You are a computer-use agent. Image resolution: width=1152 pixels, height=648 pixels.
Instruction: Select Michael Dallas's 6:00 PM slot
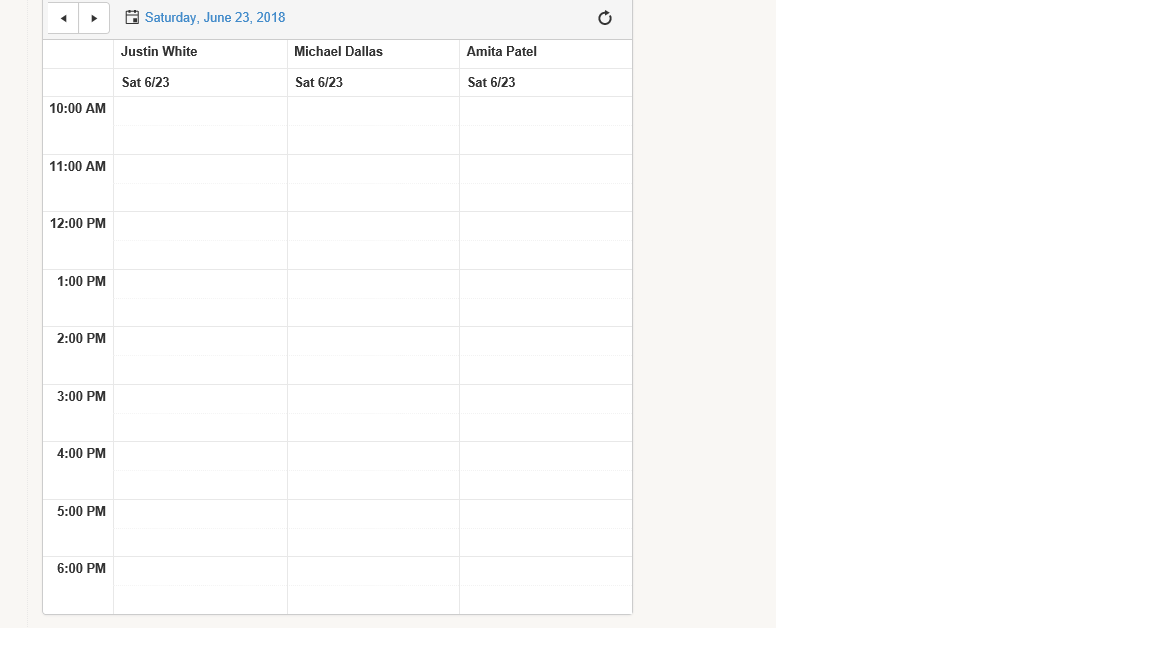tap(373, 571)
